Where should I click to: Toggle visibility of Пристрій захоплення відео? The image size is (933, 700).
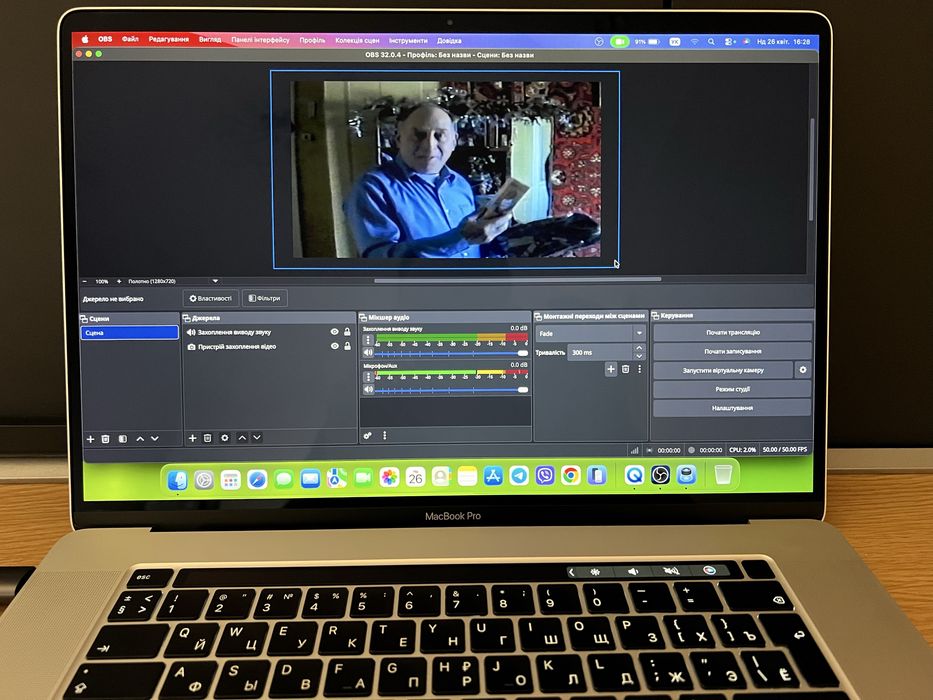pyautogui.click(x=334, y=346)
